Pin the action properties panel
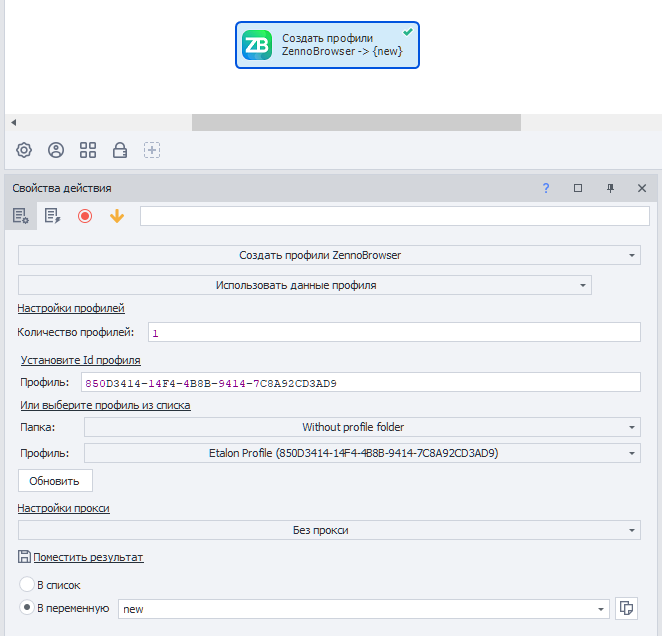 [x=610, y=188]
